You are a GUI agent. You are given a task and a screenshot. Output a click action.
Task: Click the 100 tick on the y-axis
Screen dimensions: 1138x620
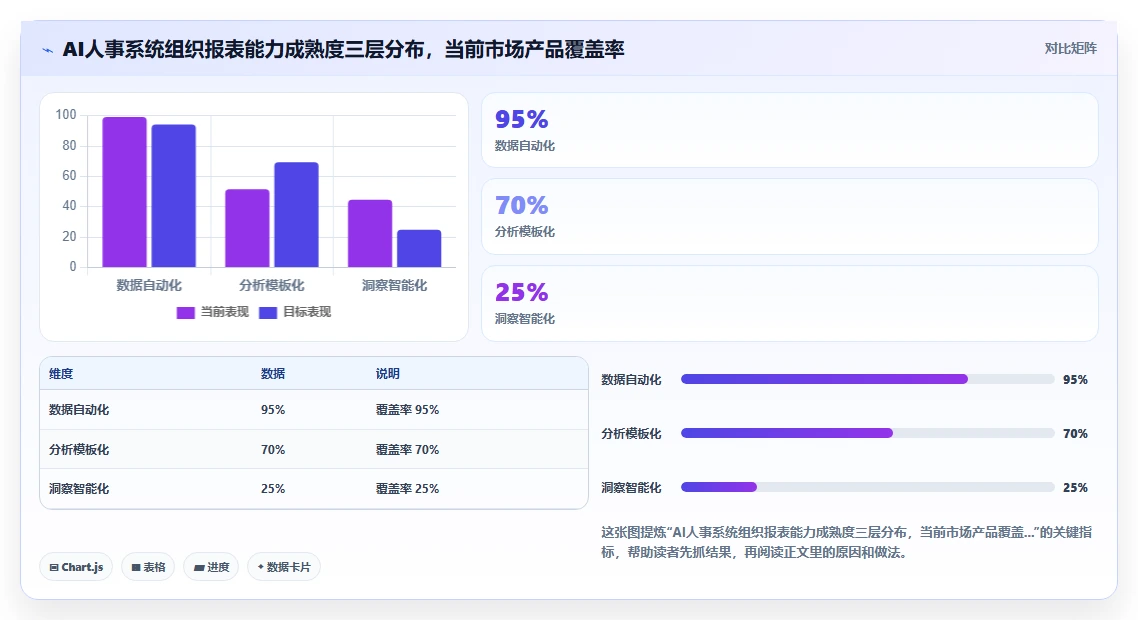click(x=65, y=115)
